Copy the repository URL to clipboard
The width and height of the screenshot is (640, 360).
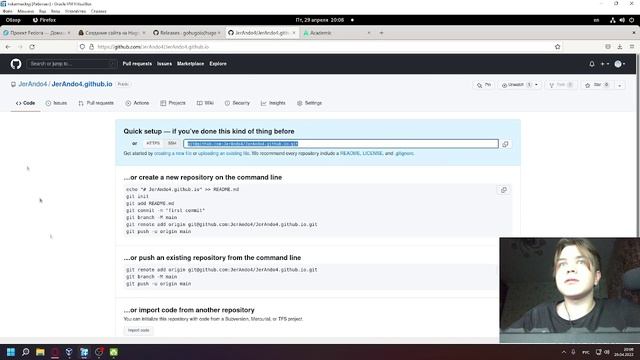click(x=505, y=144)
